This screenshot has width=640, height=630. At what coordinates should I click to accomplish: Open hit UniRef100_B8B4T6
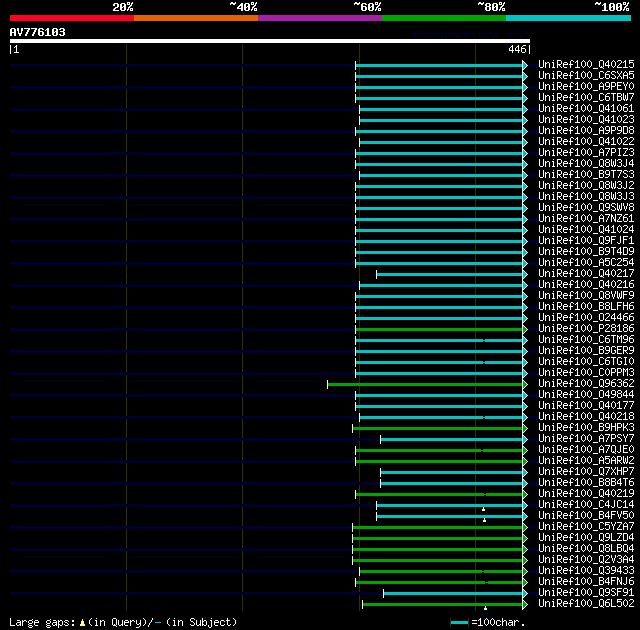coord(586,483)
